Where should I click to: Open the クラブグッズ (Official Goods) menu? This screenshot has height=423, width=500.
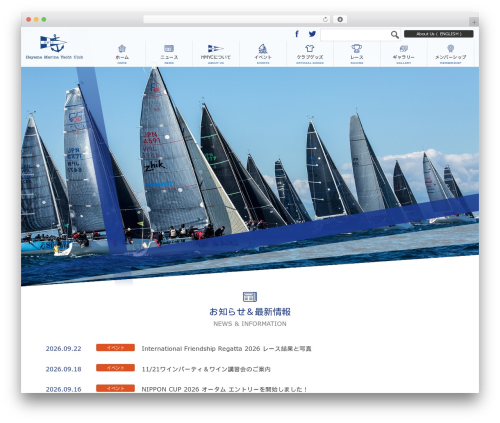tap(310, 54)
